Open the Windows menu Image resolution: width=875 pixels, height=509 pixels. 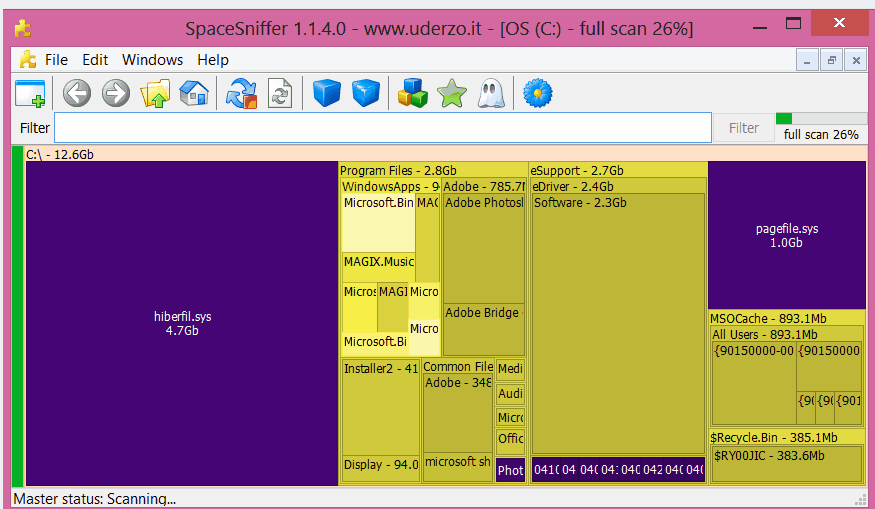click(152, 60)
